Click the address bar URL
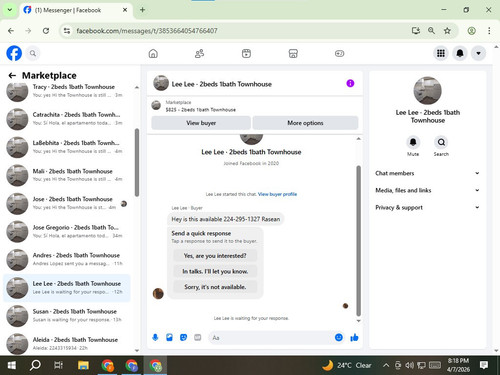This screenshot has width=500, height=375. 147,31
